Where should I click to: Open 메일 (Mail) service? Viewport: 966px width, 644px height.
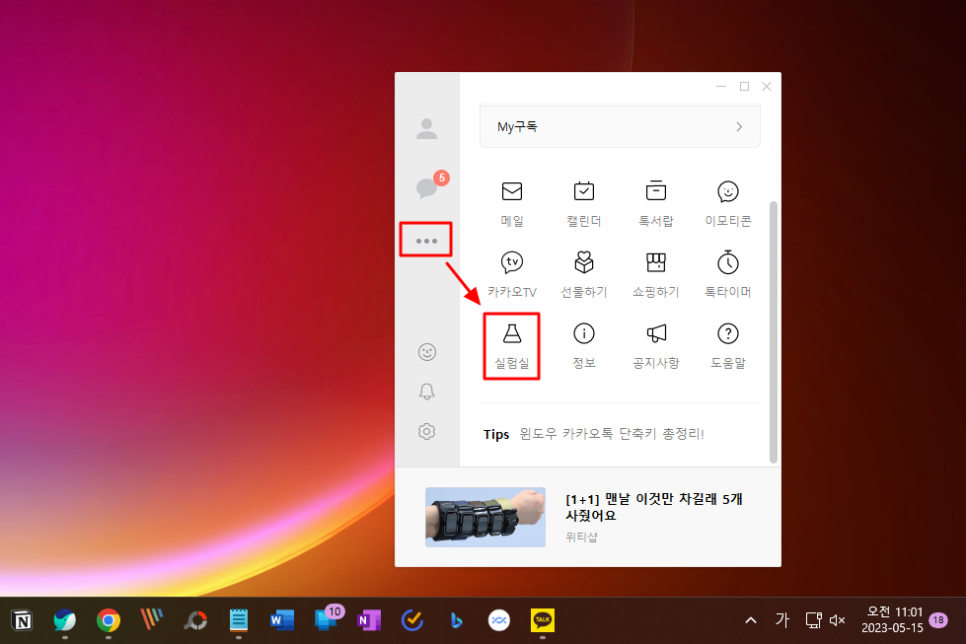point(512,204)
